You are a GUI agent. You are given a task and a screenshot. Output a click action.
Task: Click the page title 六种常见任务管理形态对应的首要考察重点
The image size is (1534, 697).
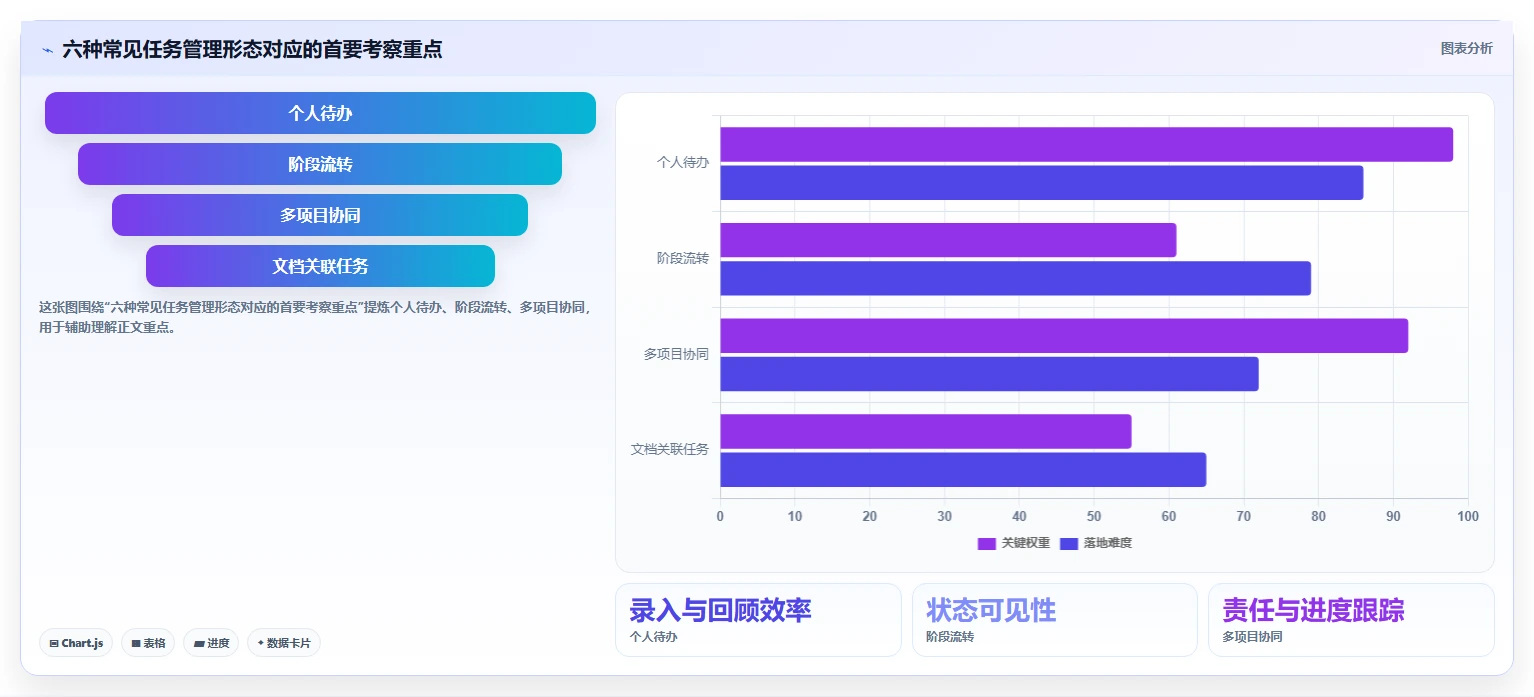[252, 49]
